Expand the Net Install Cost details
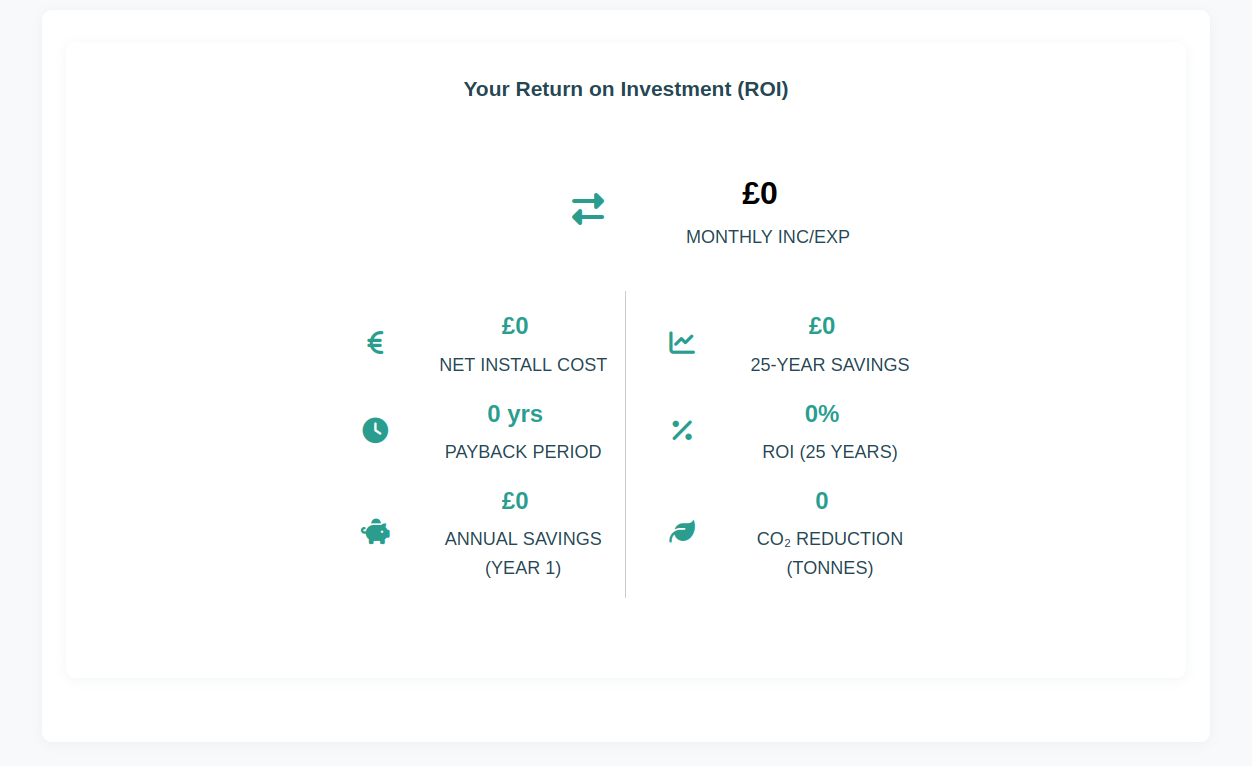This screenshot has width=1252, height=766. [523, 365]
